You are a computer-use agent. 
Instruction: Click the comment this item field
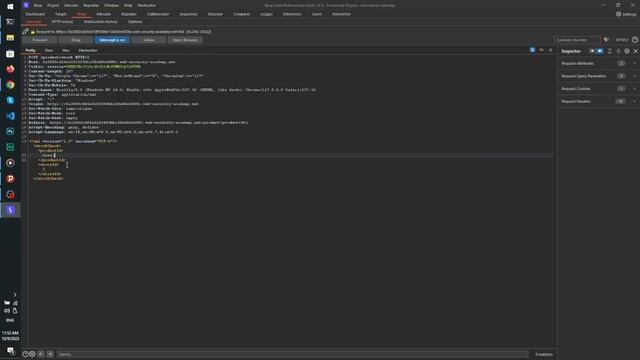point(577,40)
